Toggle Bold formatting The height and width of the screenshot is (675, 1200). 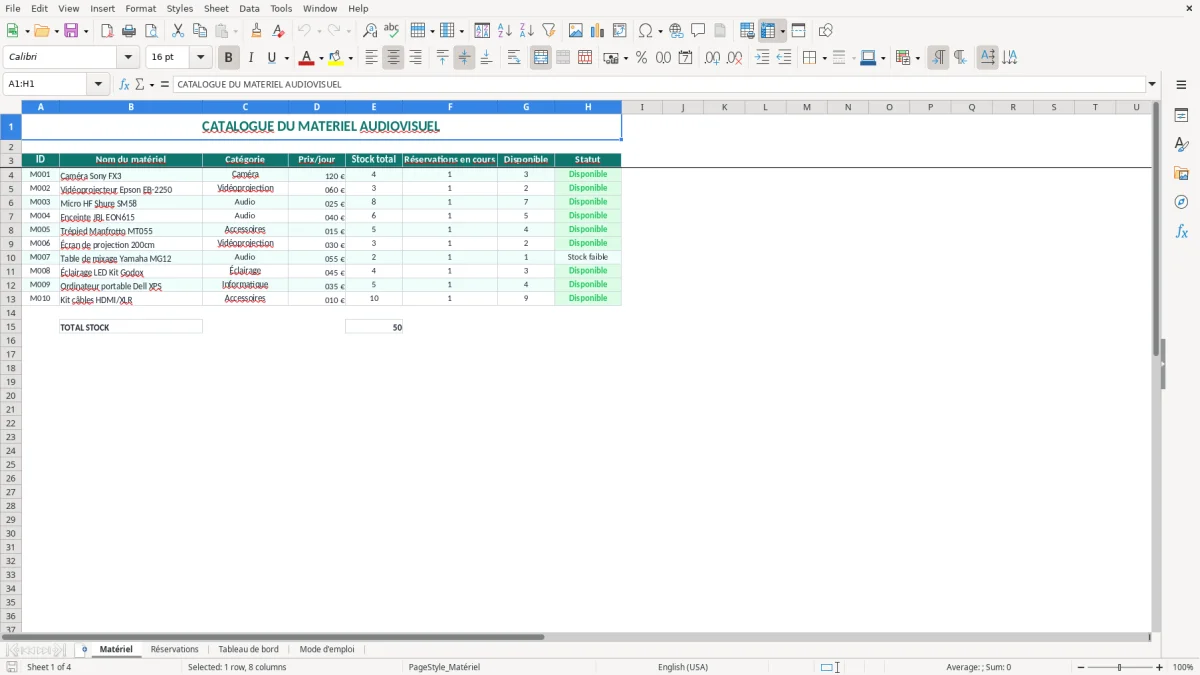(x=229, y=58)
